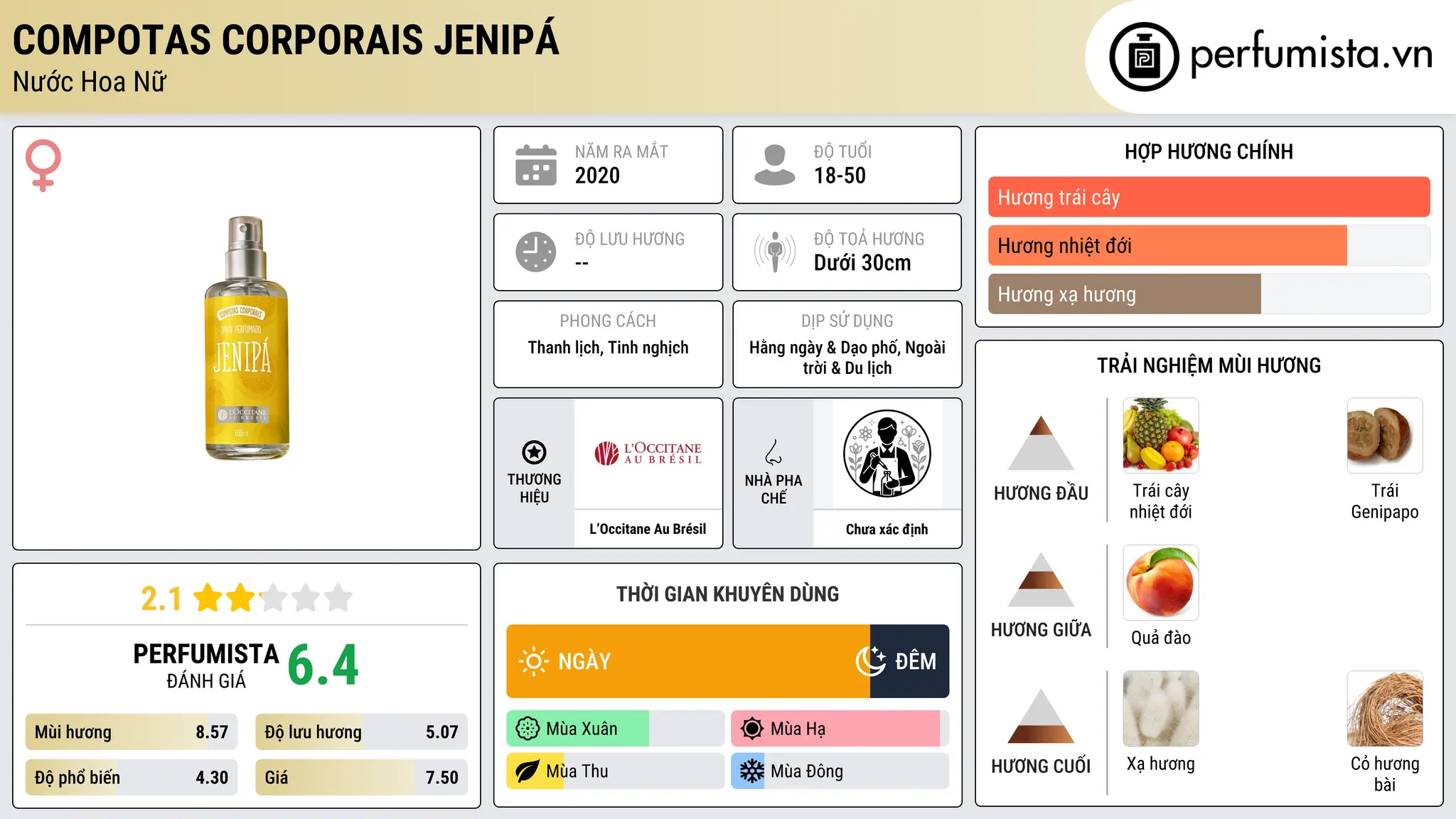Click the age range 18-50 value
This screenshot has width=1456, height=819.
(840, 176)
